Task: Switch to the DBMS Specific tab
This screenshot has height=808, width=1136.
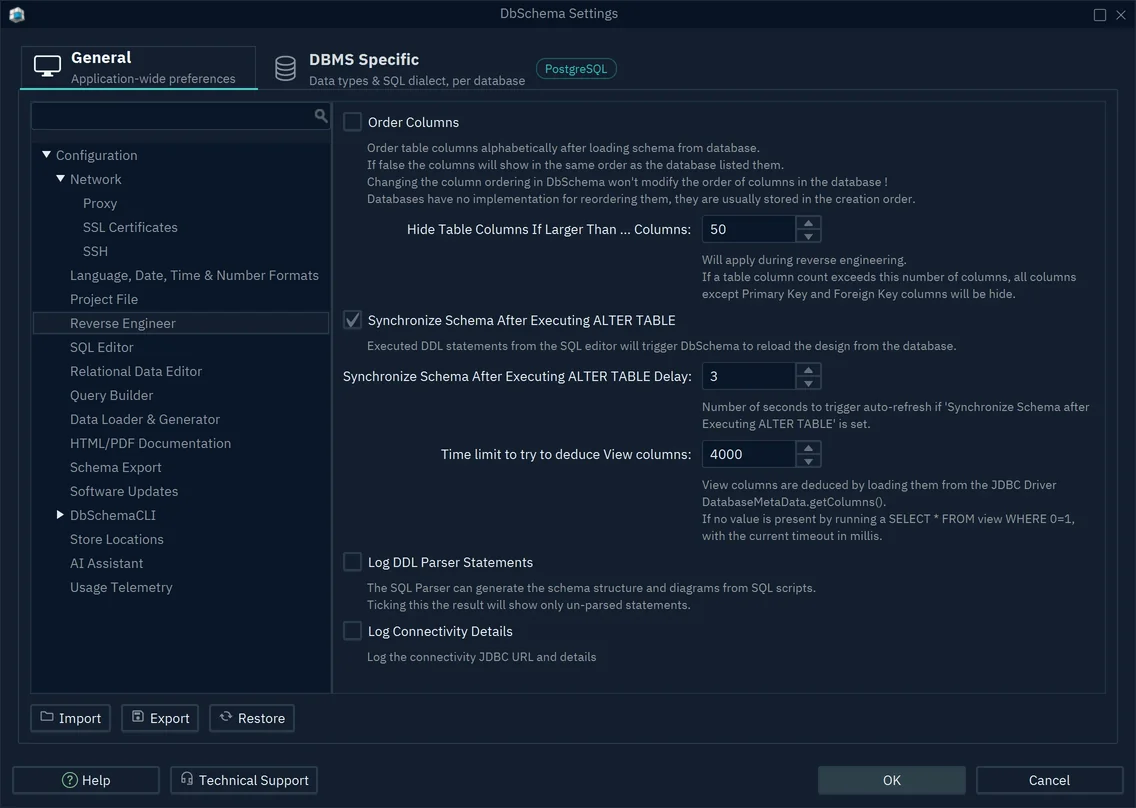Action: pyautogui.click(x=400, y=69)
